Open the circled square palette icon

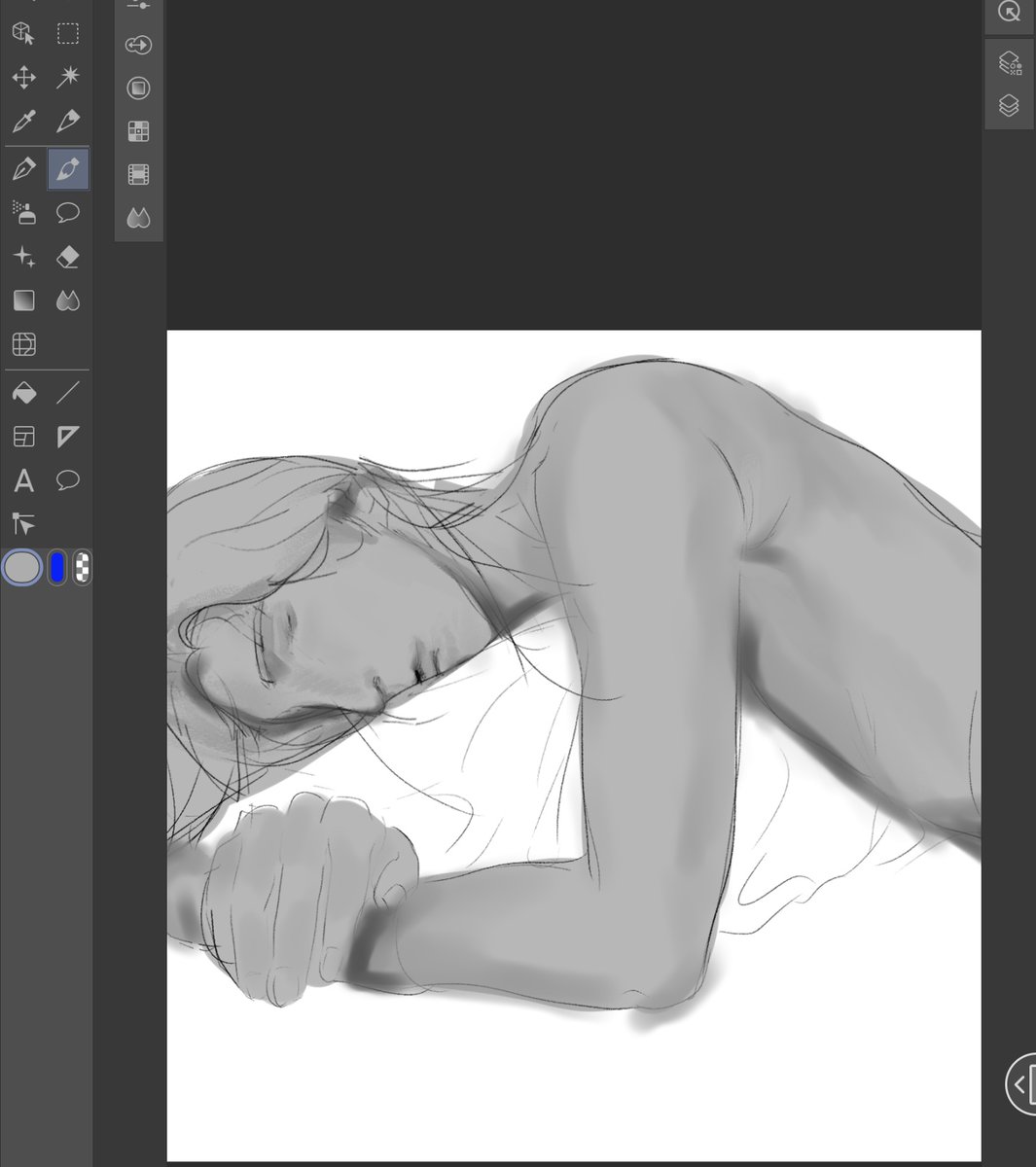point(139,88)
